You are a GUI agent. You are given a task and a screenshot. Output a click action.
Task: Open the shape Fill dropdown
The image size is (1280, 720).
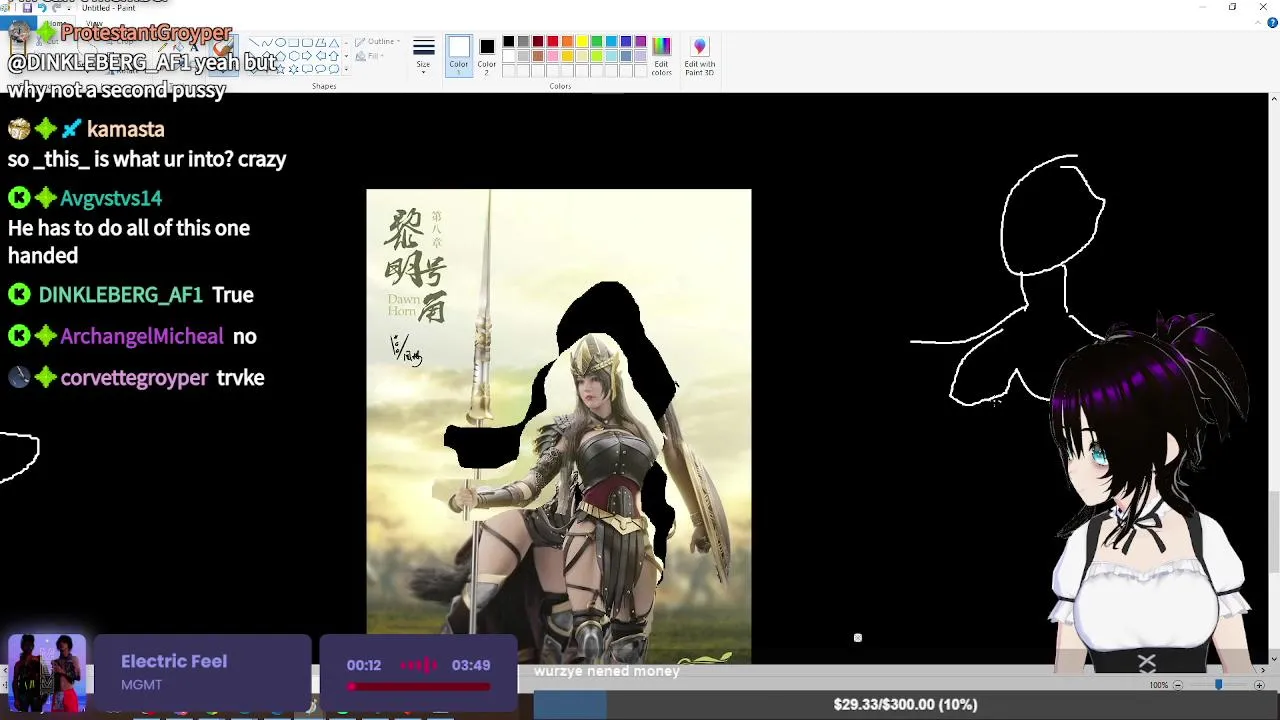pos(370,56)
